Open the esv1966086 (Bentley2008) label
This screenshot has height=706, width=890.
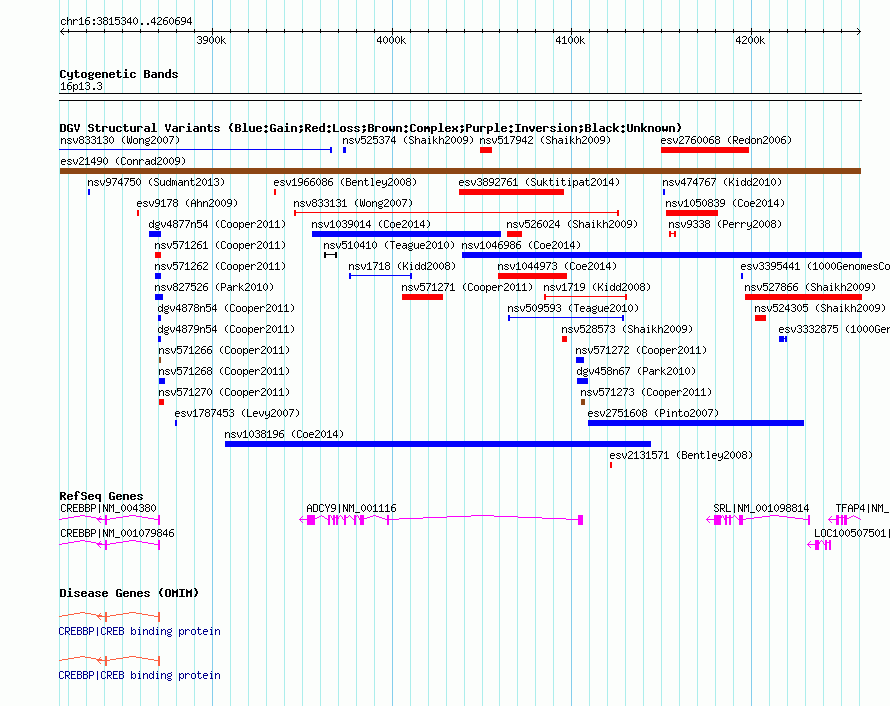(345, 182)
